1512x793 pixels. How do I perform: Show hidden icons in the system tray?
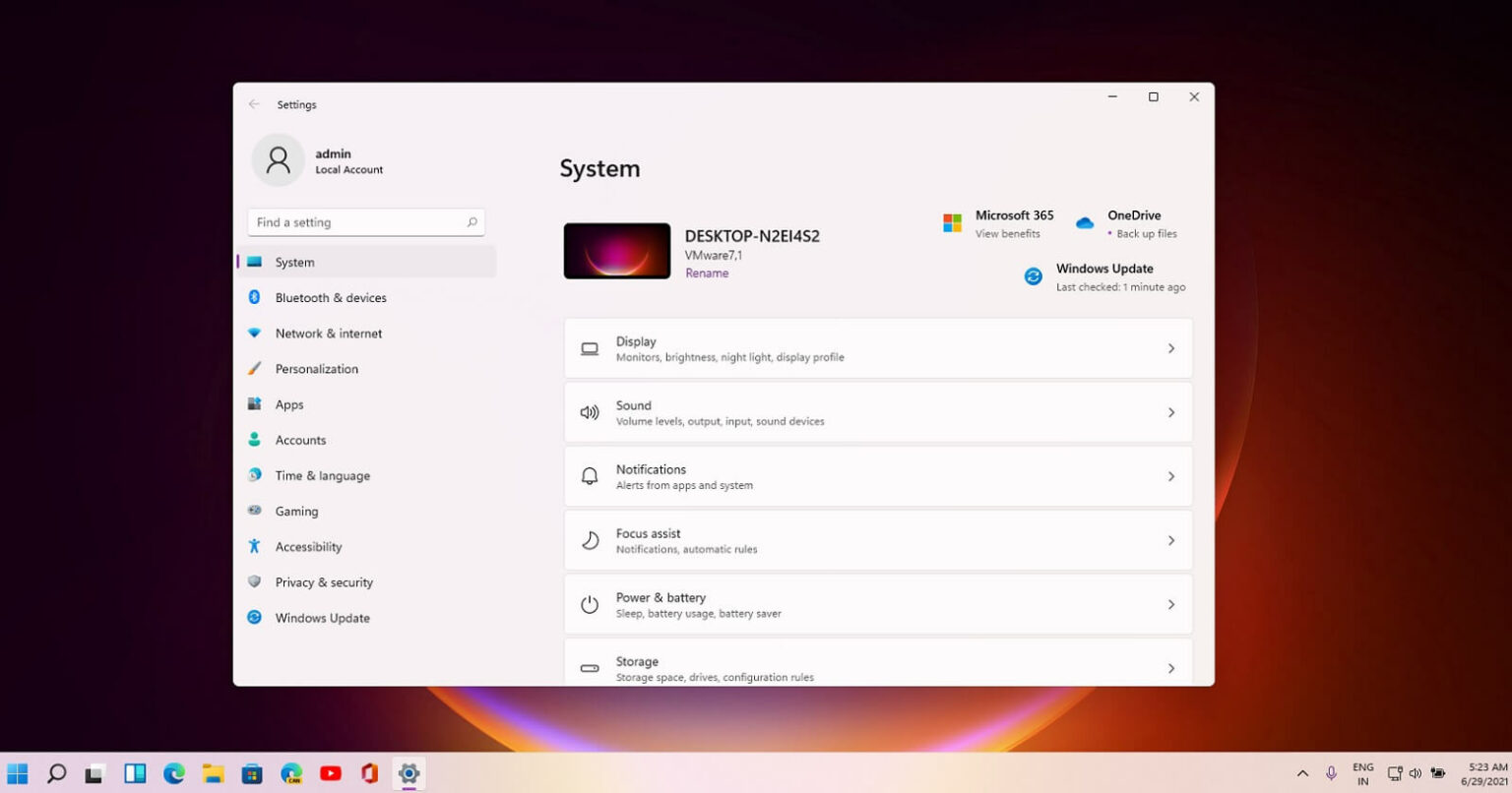click(1301, 773)
